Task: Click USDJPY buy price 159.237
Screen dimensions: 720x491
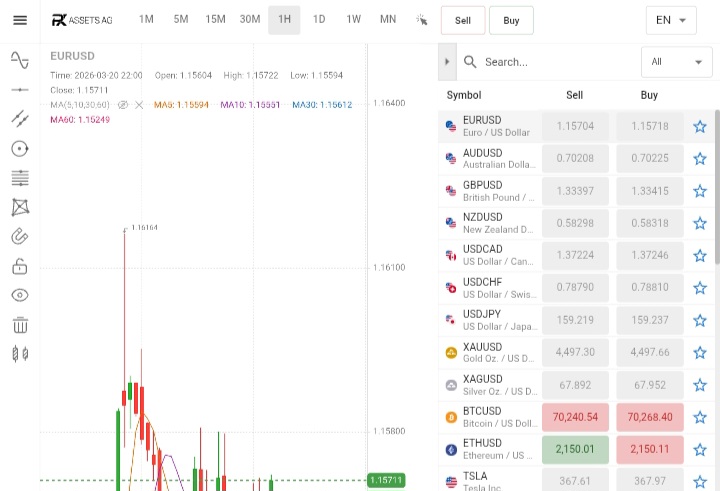Action: [650, 320]
